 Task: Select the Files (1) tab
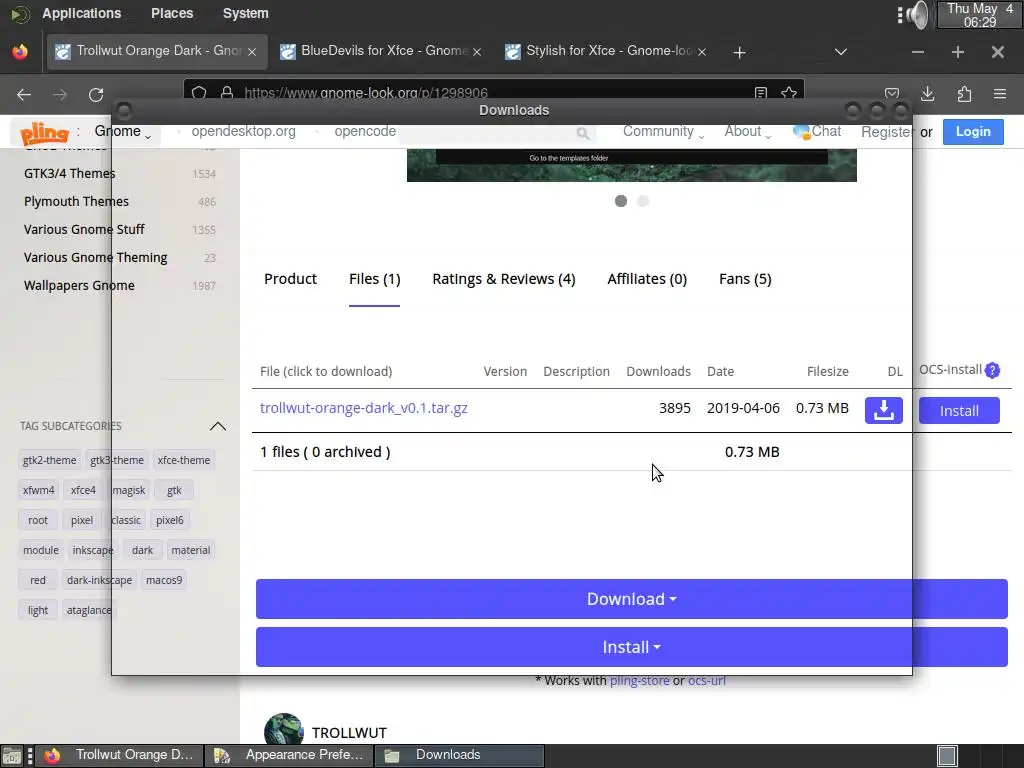(x=374, y=280)
